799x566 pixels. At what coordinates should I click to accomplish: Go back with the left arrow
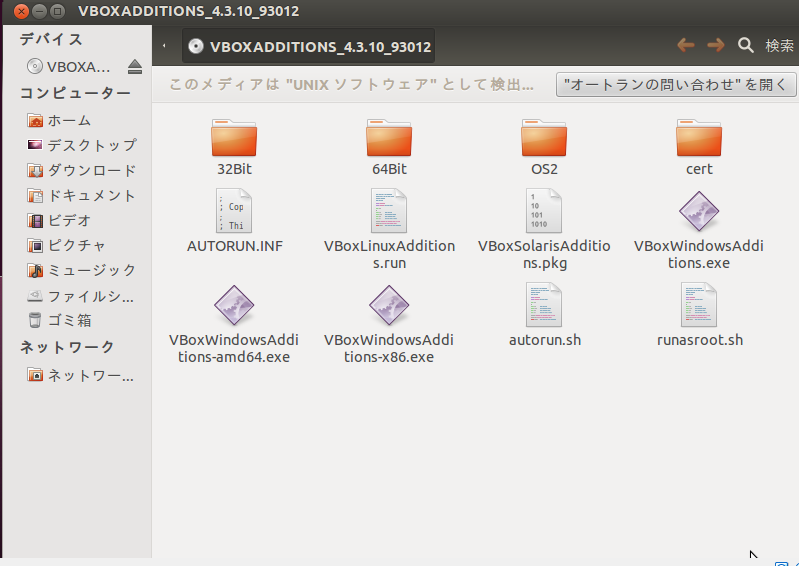[x=685, y=45]
